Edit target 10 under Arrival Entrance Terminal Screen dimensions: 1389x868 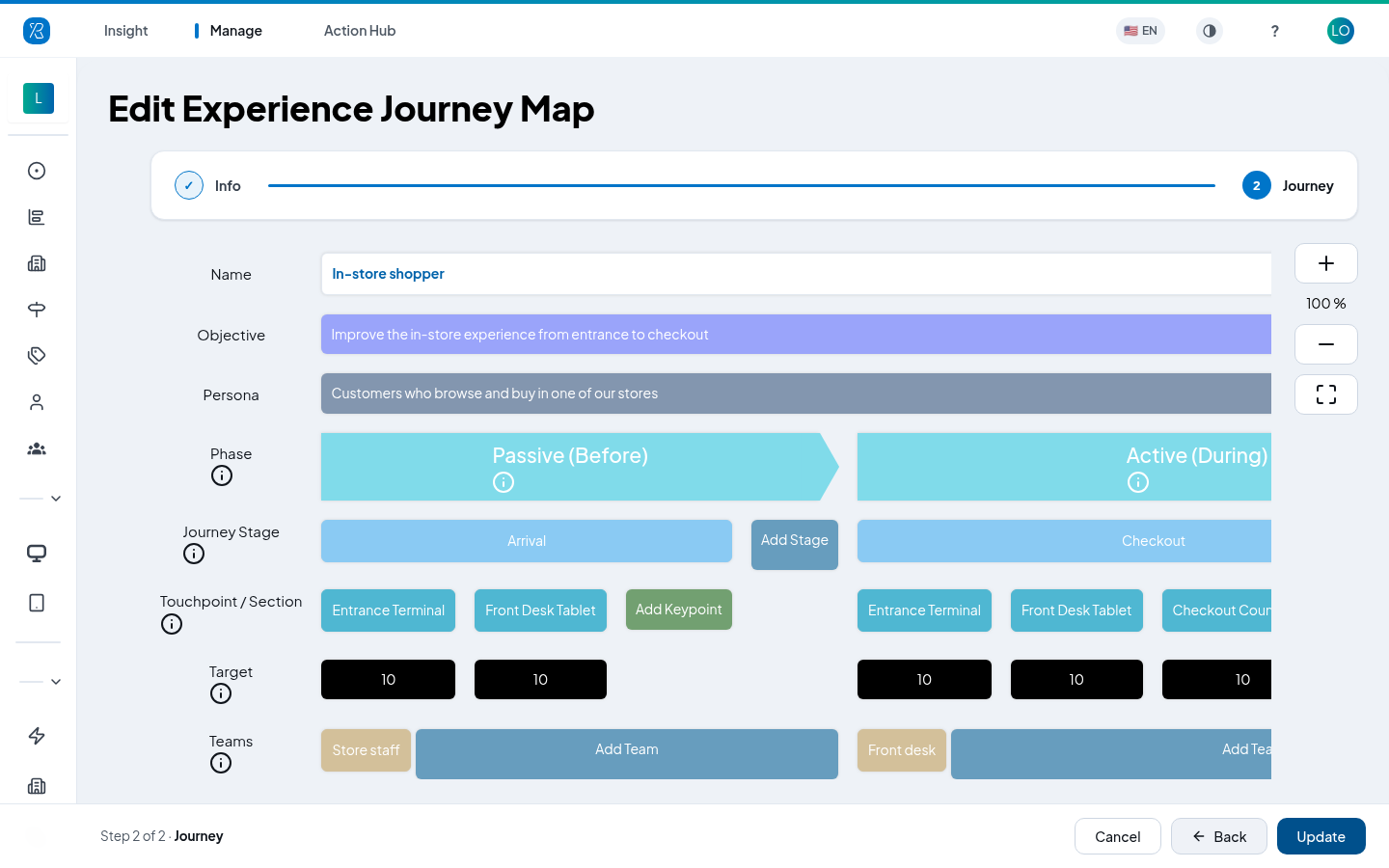(388, 680)
